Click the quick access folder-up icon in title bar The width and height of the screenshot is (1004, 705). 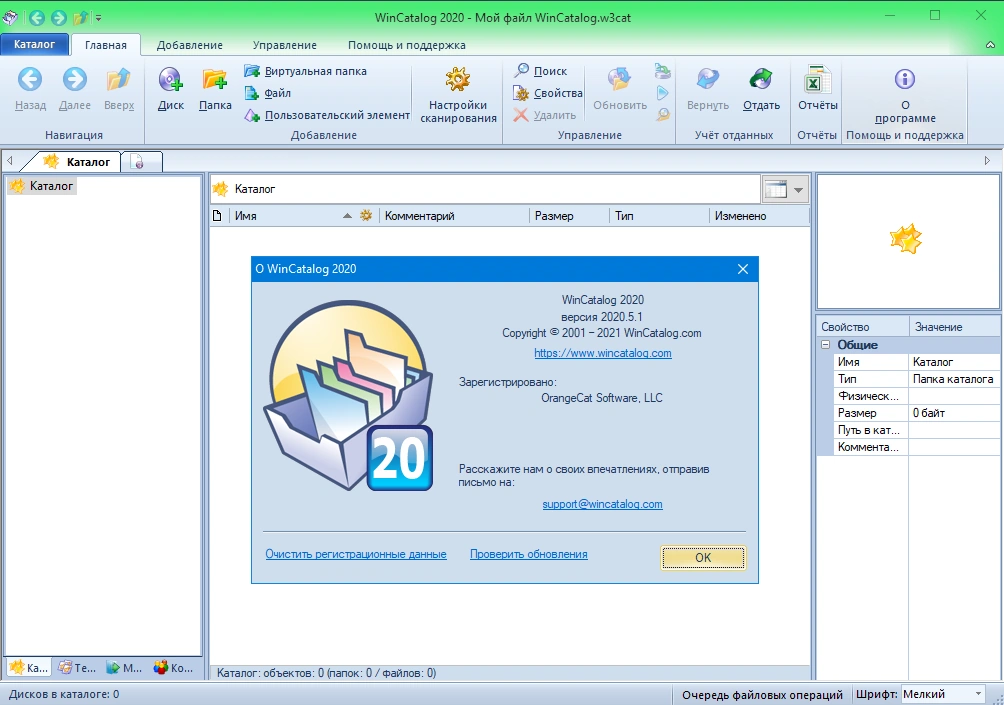[x=81, y=18]
